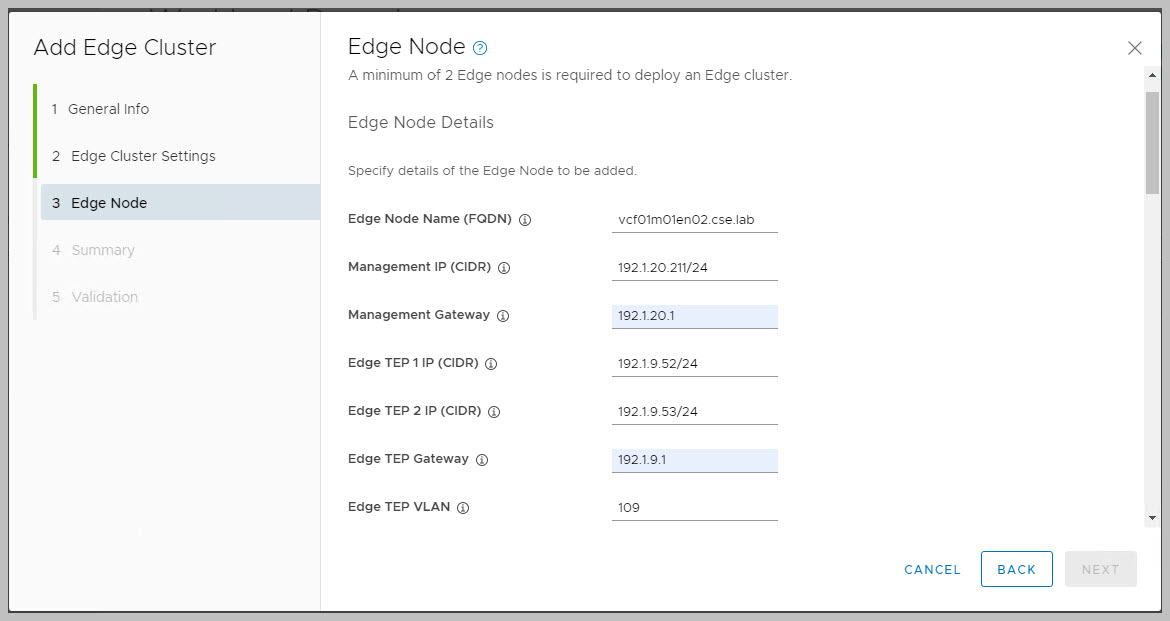This screenshot has height=621, width=1170.
Task: Show info tooltip for Edge TEP 1 IP
Action: [491, 364]
